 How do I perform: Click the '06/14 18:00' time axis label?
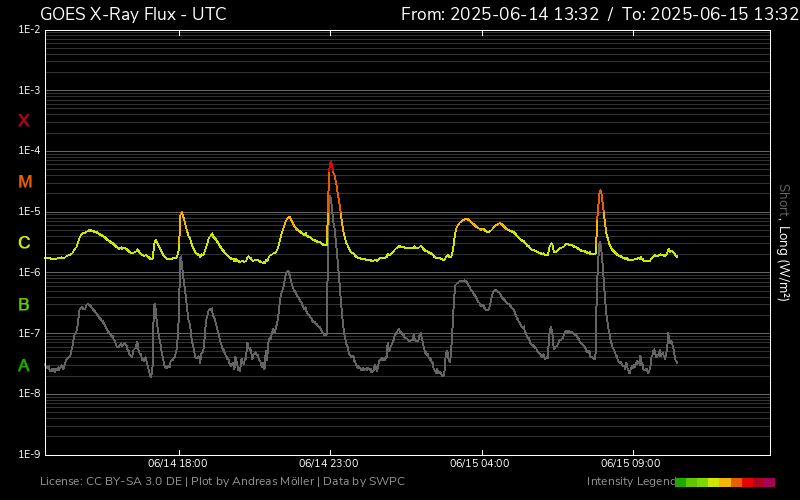[178, 463]
